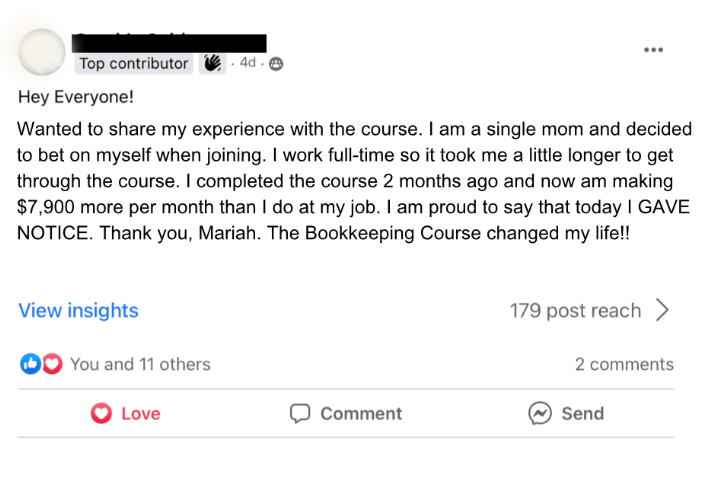Open the post's three-dot options menu
The width and height of the screenshot is (714, 492).
(x=653, y=49)
